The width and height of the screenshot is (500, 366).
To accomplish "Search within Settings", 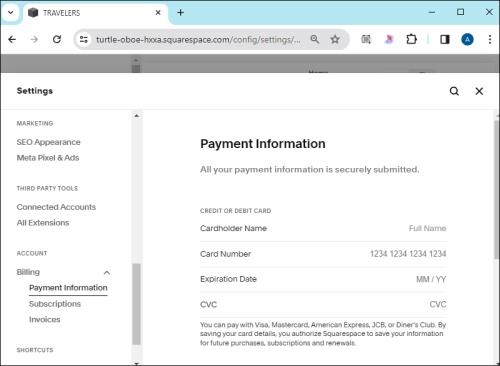I will pyautogui.click(x=454, y=91).
